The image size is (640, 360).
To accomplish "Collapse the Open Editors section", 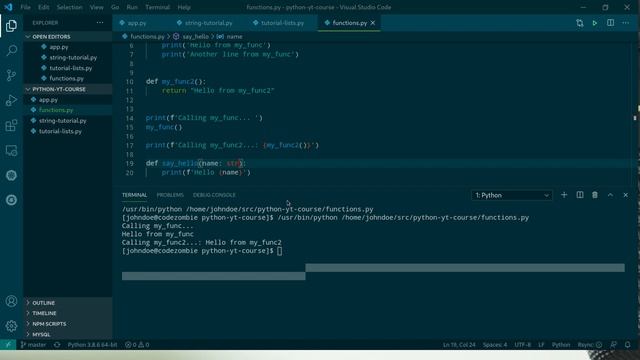I will pos(68,37).
